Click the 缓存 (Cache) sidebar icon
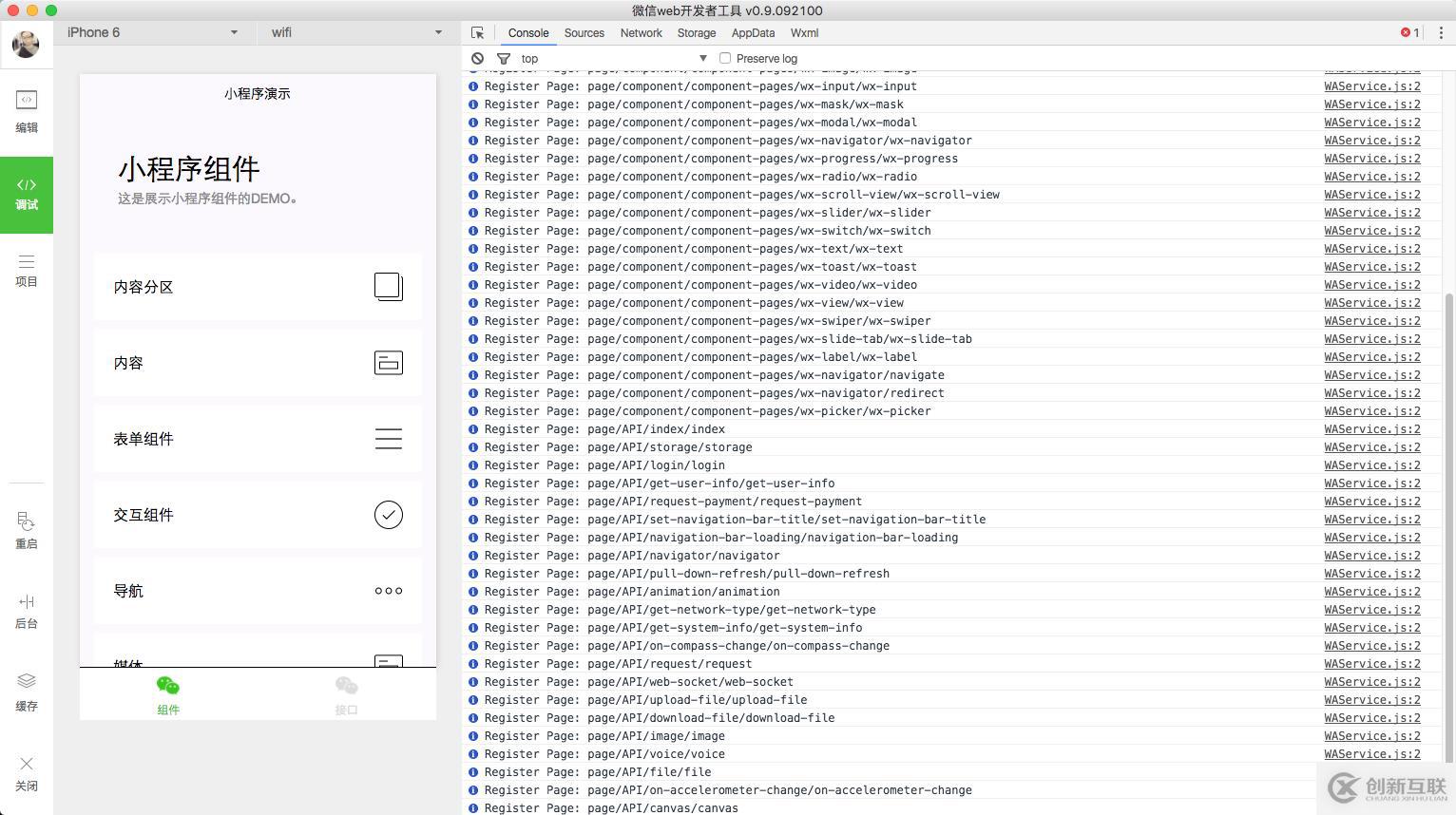This screenshot has height=815, width=1456. [x=27, y=692]
